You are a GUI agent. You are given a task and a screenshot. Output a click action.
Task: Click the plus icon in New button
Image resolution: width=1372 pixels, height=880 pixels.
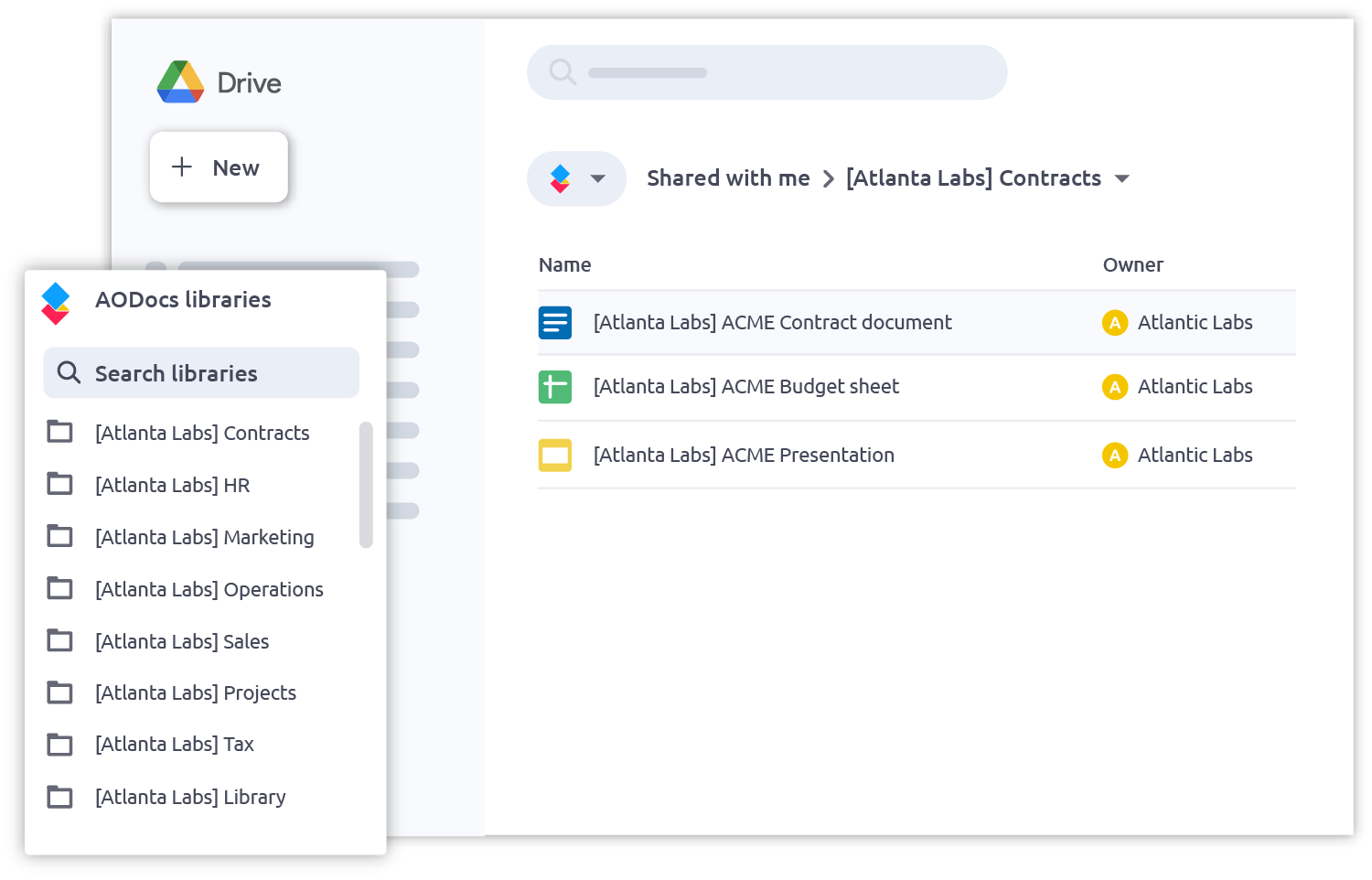pos(182,166)
